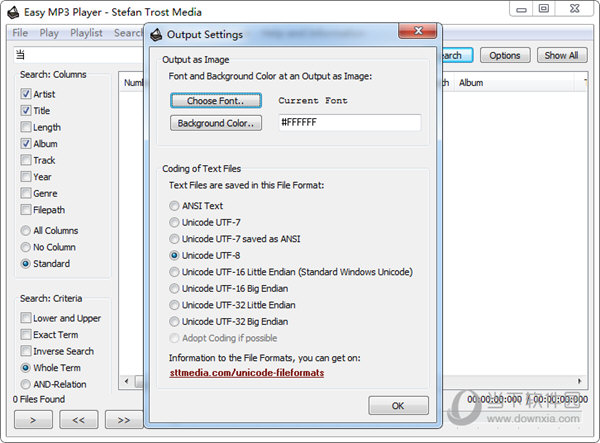Open the Search menu

coord(129,33)
